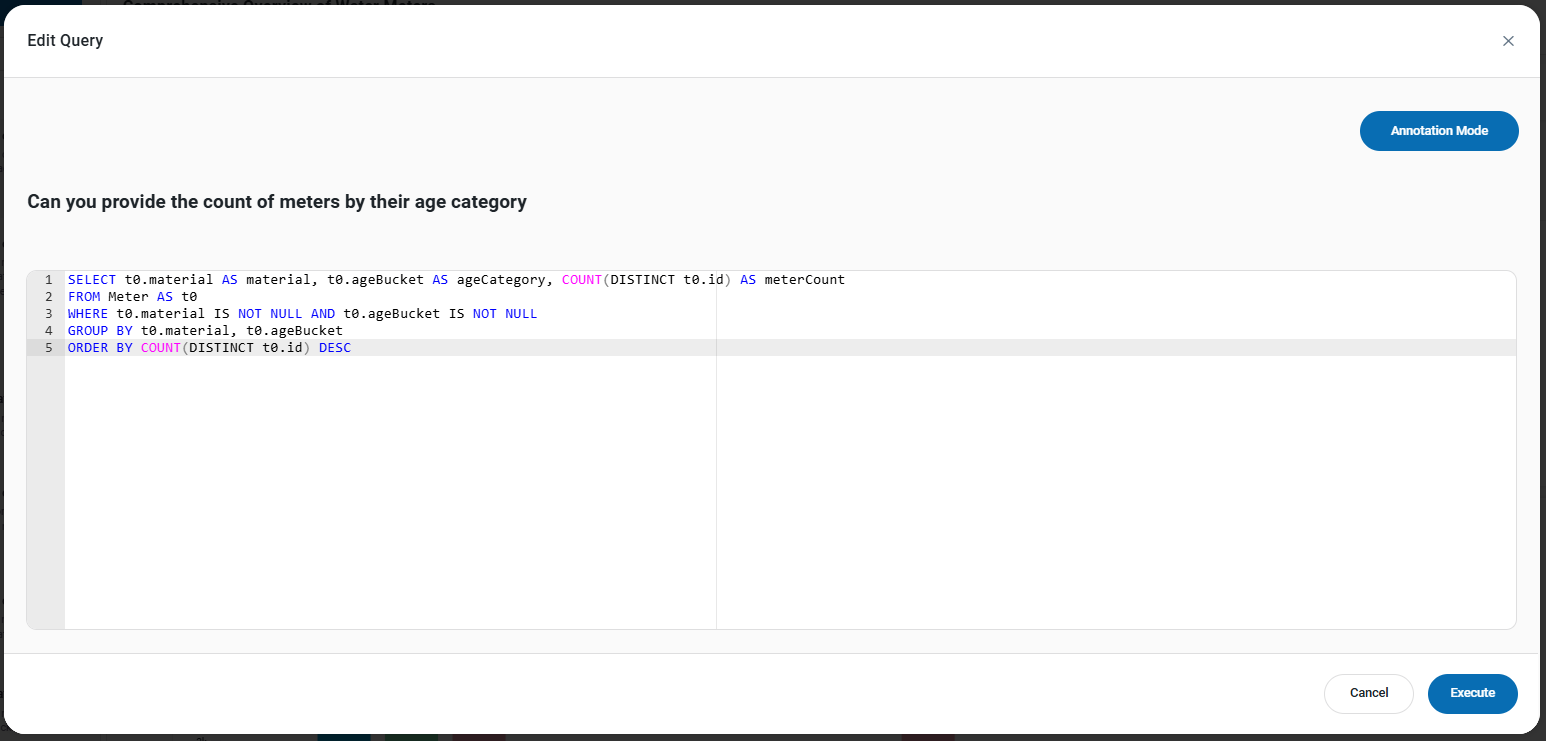Select the question text about meter age category

coord(277,201)
